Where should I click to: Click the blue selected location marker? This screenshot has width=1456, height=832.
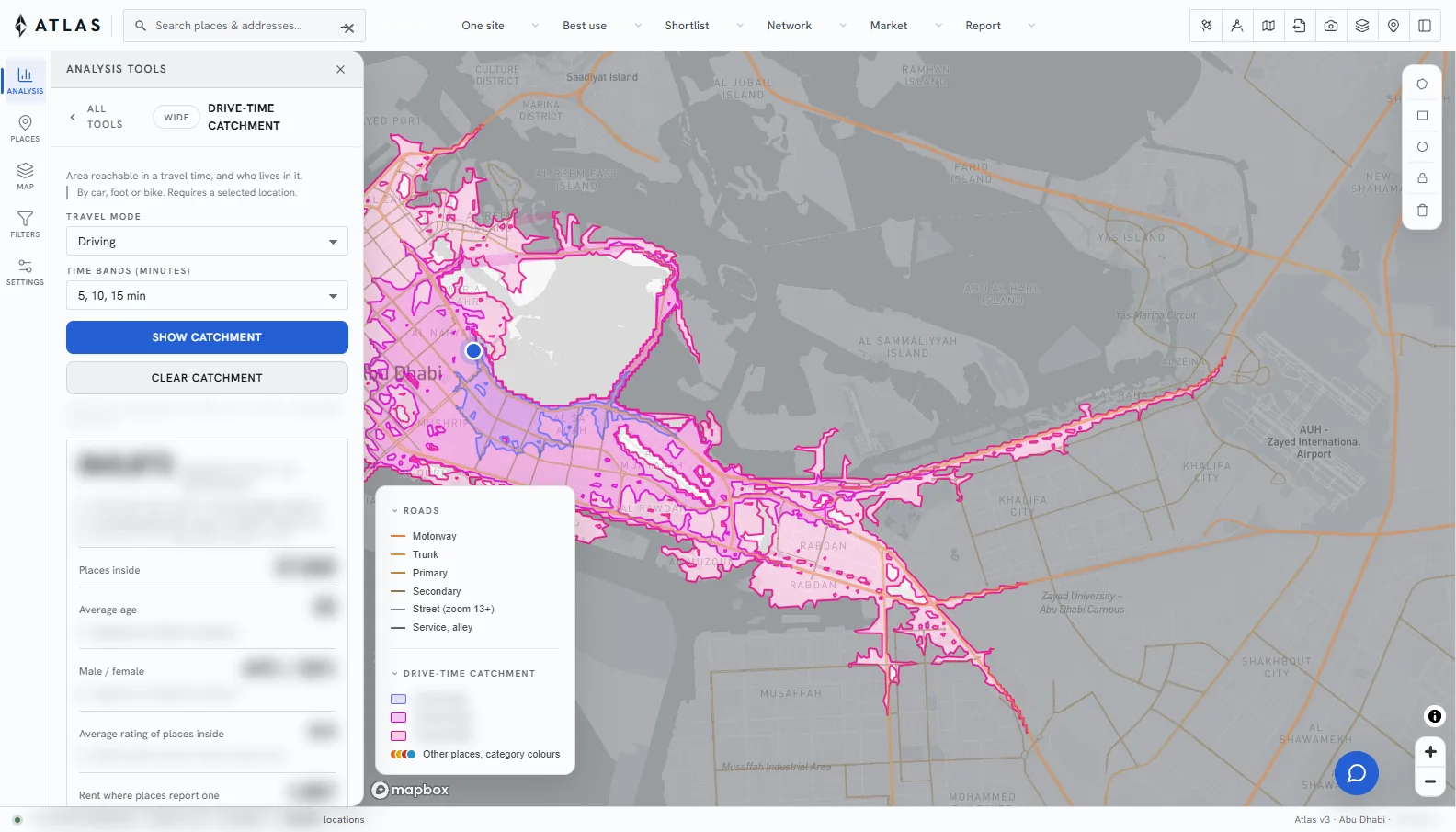click(x=473, y=350)
